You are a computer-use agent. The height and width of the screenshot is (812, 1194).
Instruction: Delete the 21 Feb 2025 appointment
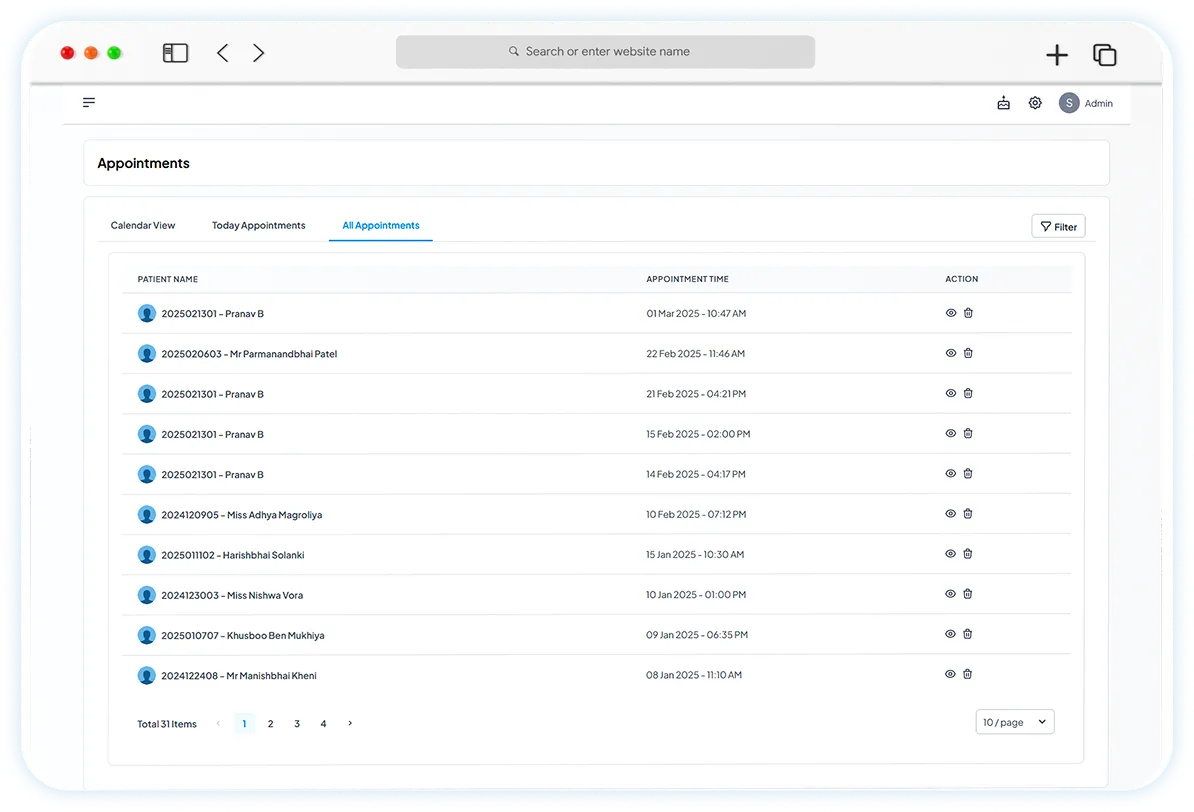(x=969, y=394)
